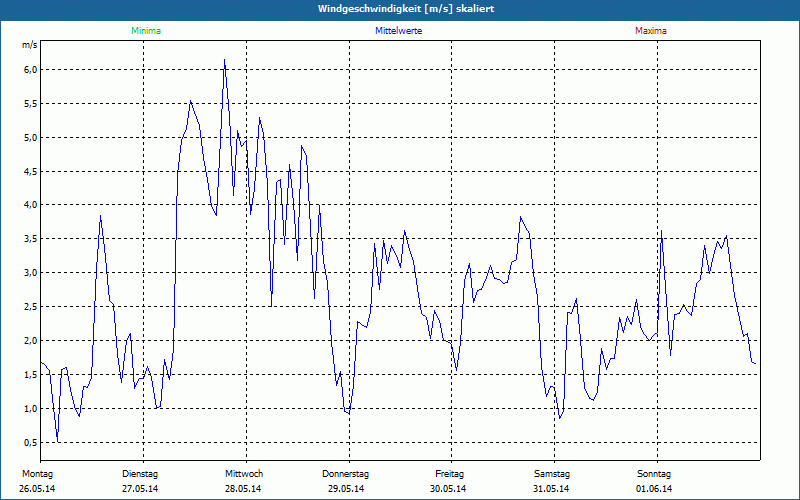
Task: Click the date 26.05.14
Action: (37, 489)
